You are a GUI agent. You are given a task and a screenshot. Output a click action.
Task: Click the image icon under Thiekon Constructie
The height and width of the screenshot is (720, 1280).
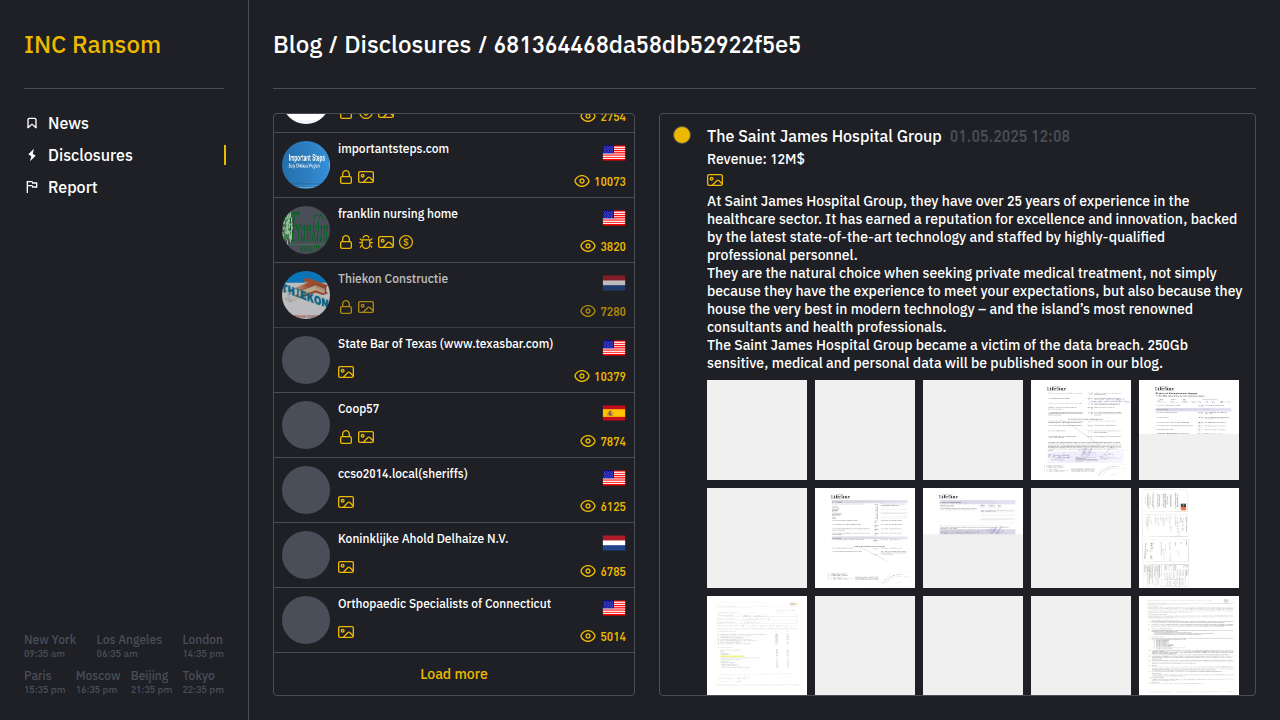pyautogui.click(x=366, y=307)
